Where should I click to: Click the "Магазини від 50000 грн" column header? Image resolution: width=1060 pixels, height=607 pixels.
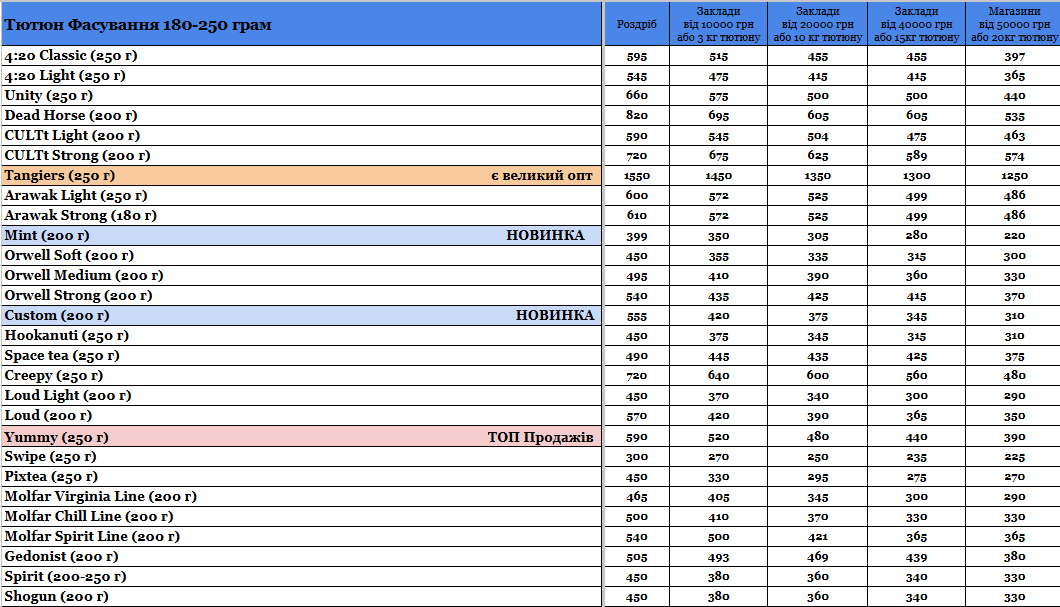coord(1014,24)
